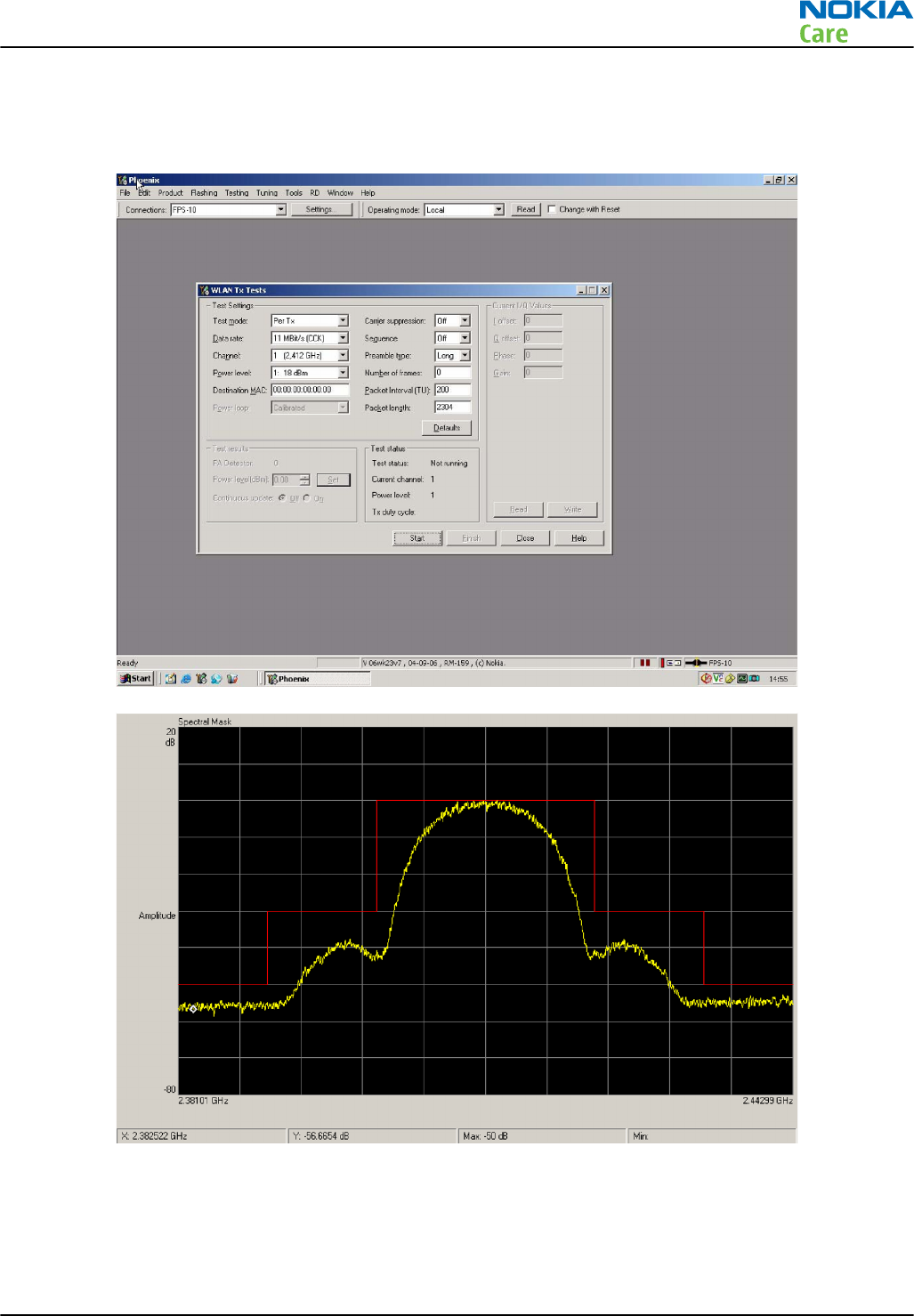The image size is (914, 1316).
Task: Open the Testing menu
Action: tap(237, 193)
